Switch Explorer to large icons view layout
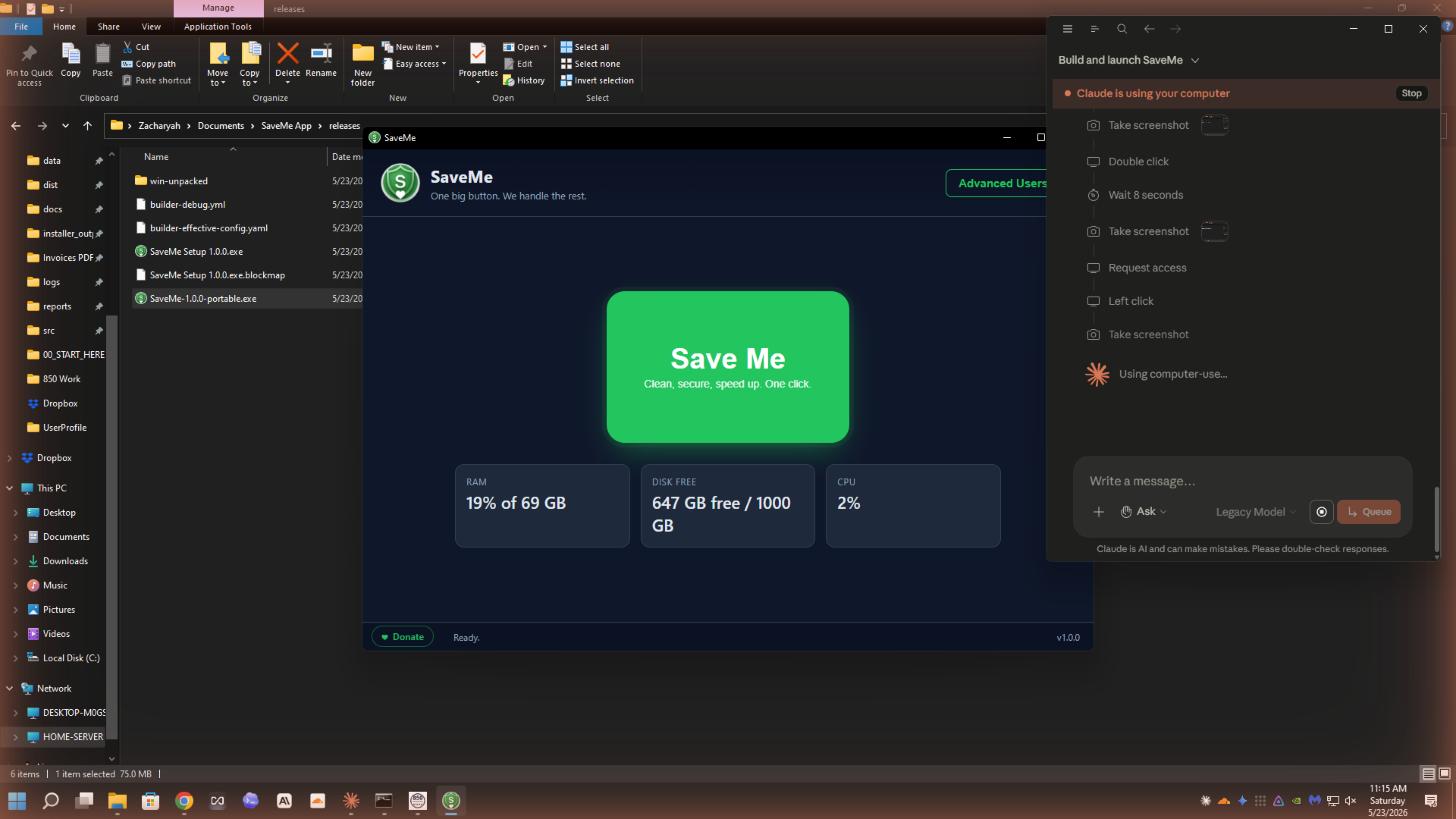This screenshot has height=819, width=1456. [1445, 774]
